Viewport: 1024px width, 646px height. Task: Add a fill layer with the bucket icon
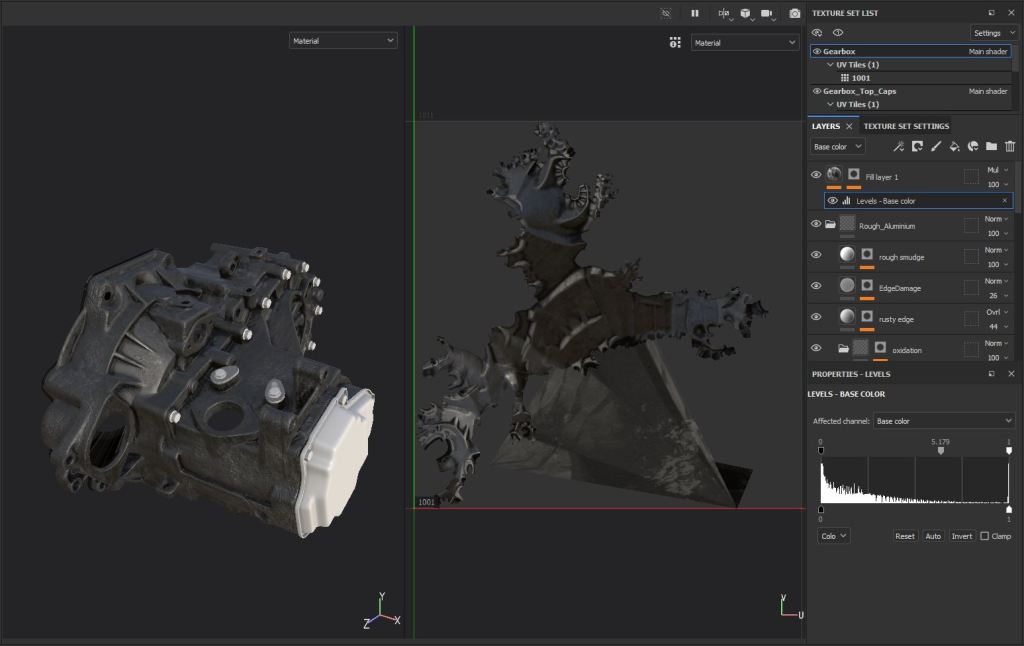point(954,147)
